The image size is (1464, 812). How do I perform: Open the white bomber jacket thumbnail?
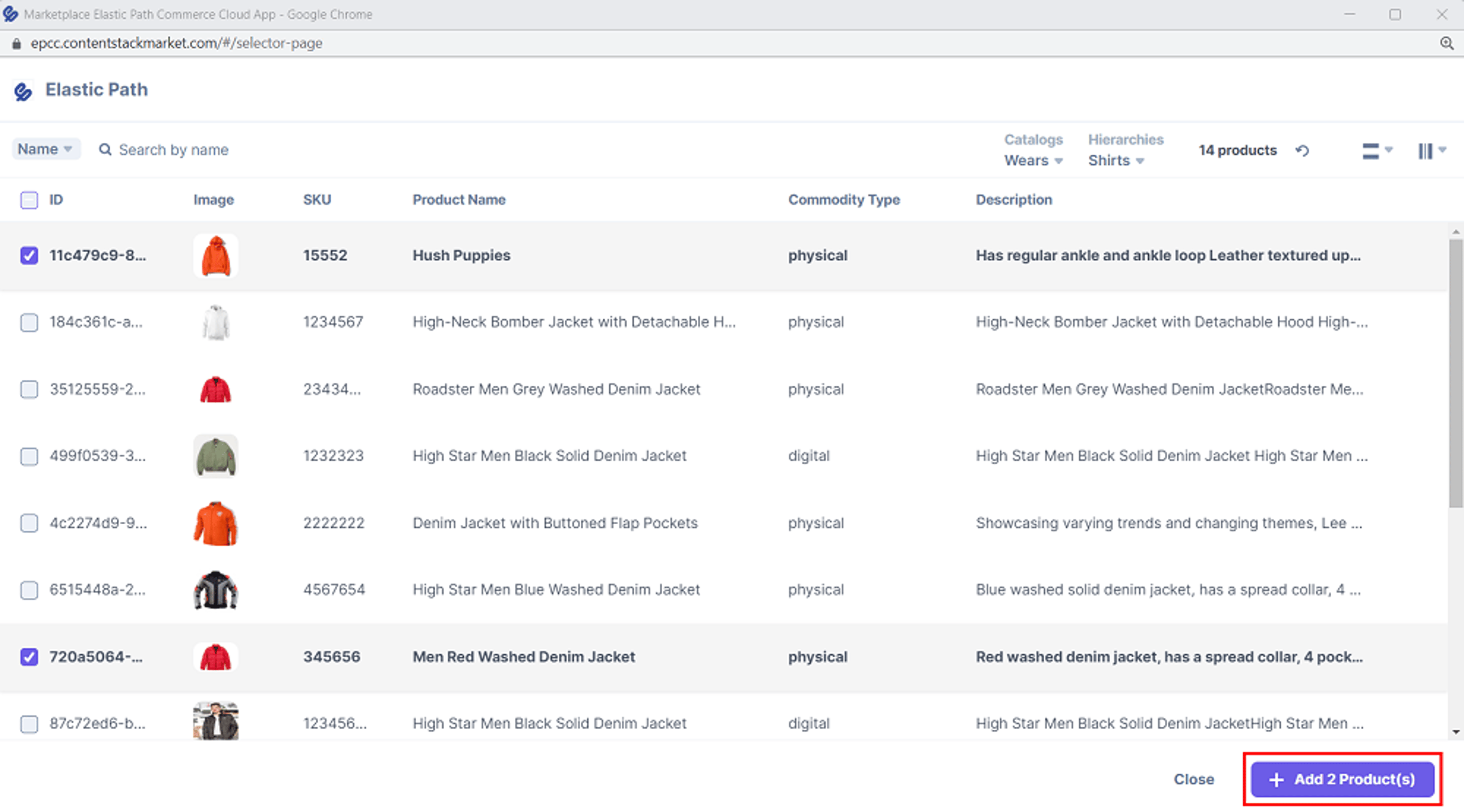[x=215, y=322]
